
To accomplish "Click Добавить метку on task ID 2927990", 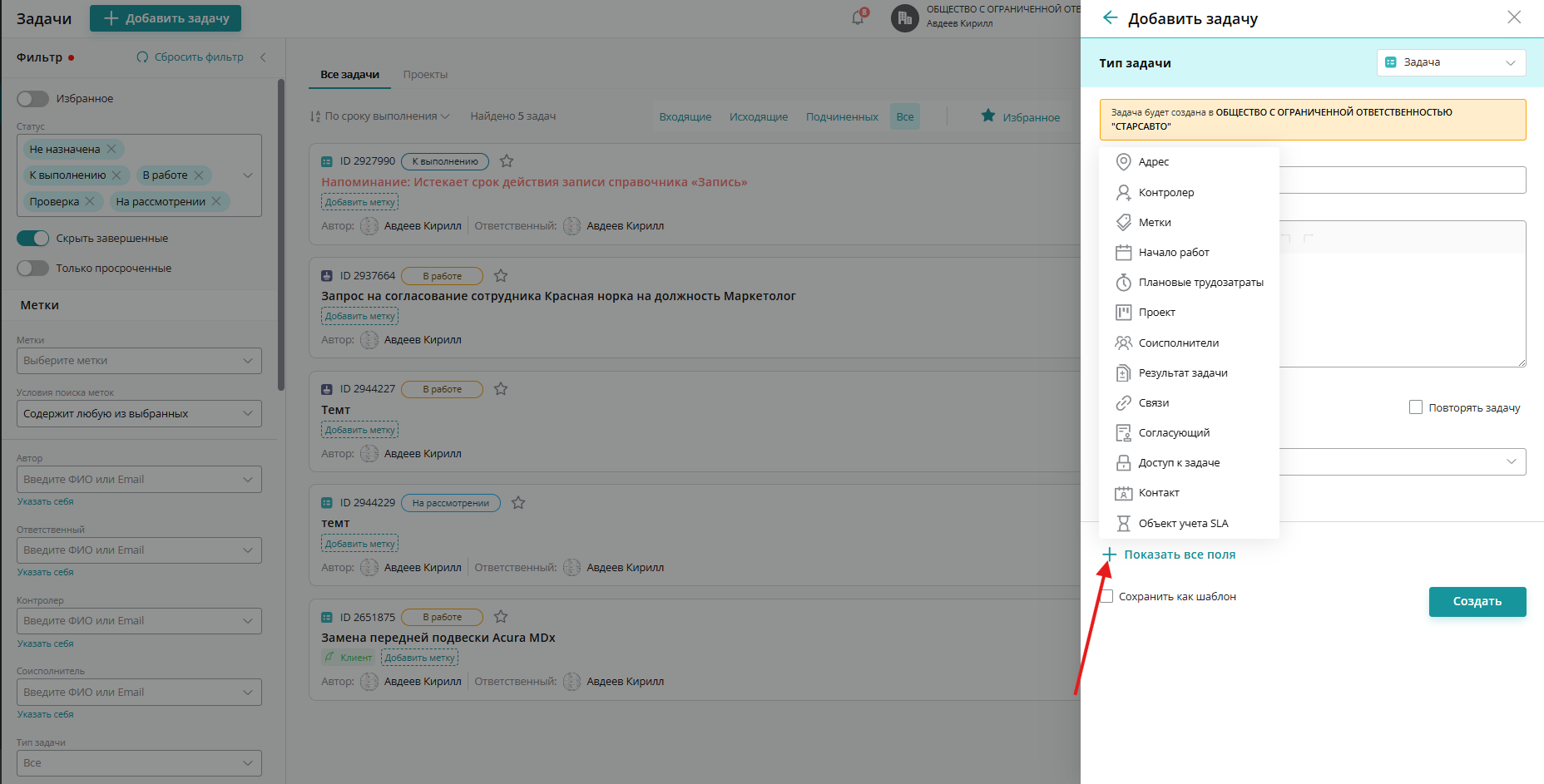I will pyautogui.click(x=360, y=202).
